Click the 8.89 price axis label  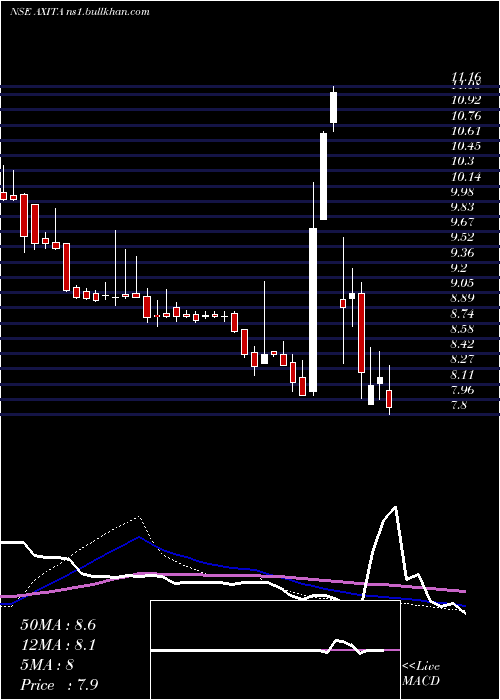pos(463,298)
